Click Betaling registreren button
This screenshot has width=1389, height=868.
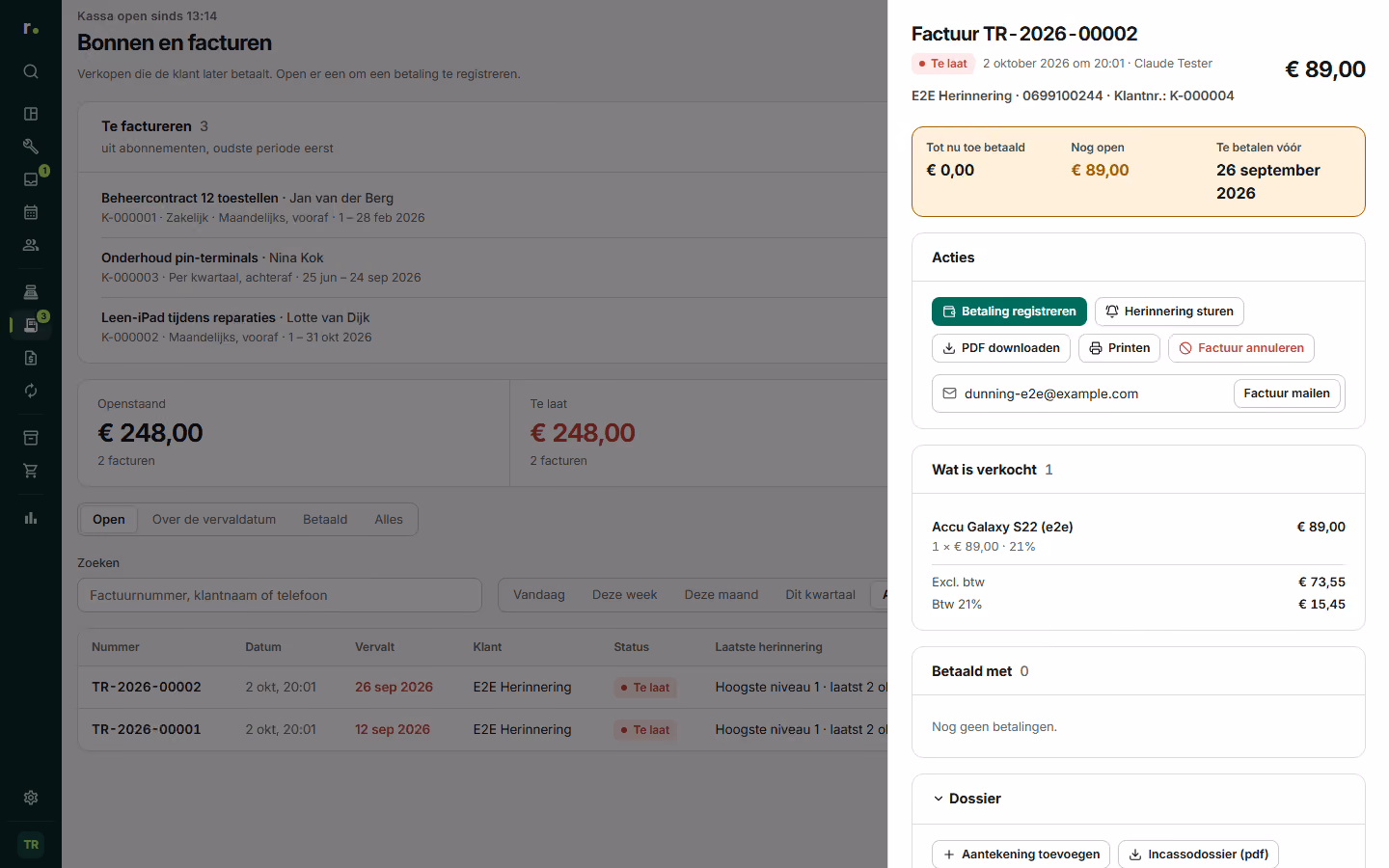click(1009, 312)
